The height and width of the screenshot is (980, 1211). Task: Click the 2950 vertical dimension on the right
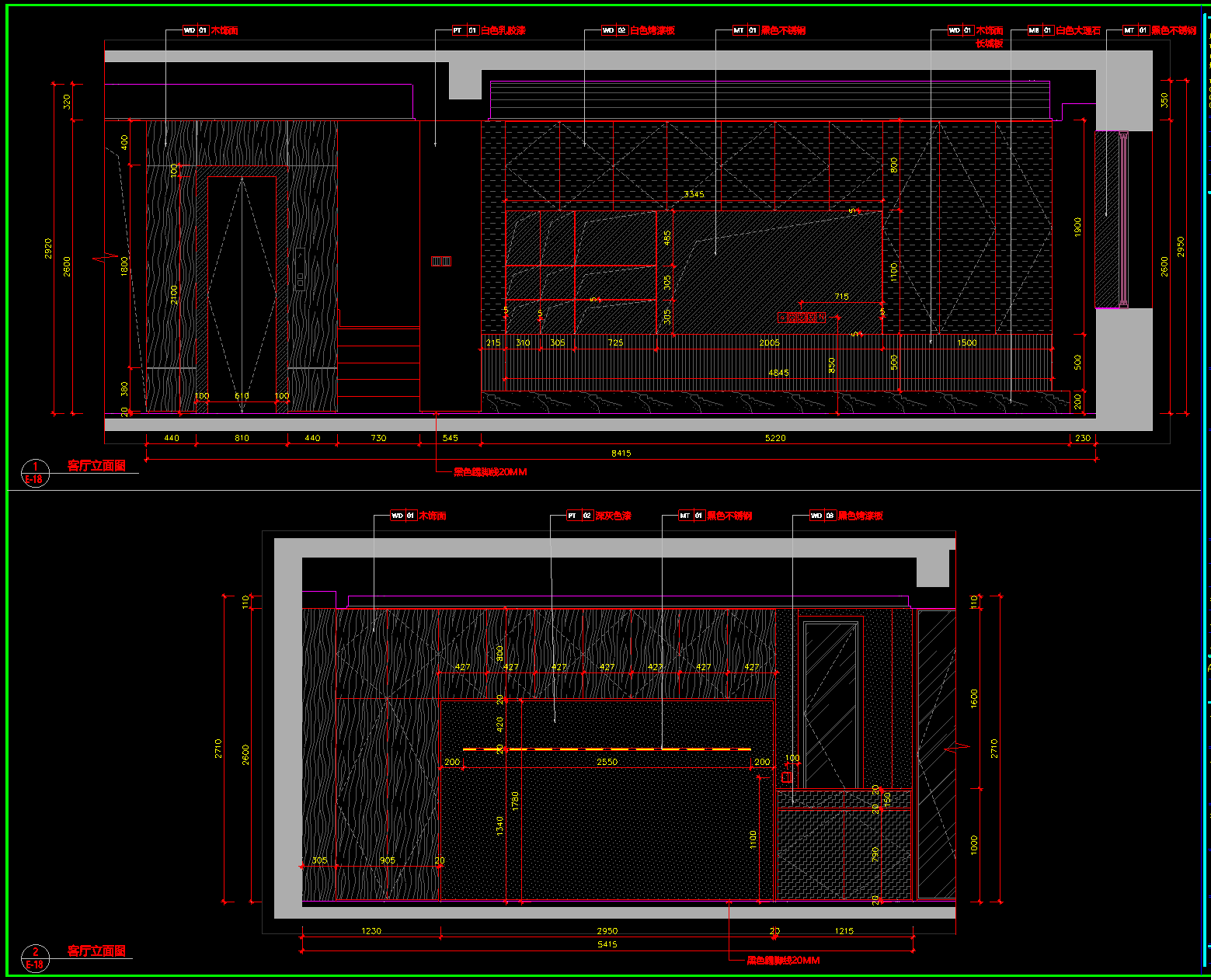[1181, 247]
